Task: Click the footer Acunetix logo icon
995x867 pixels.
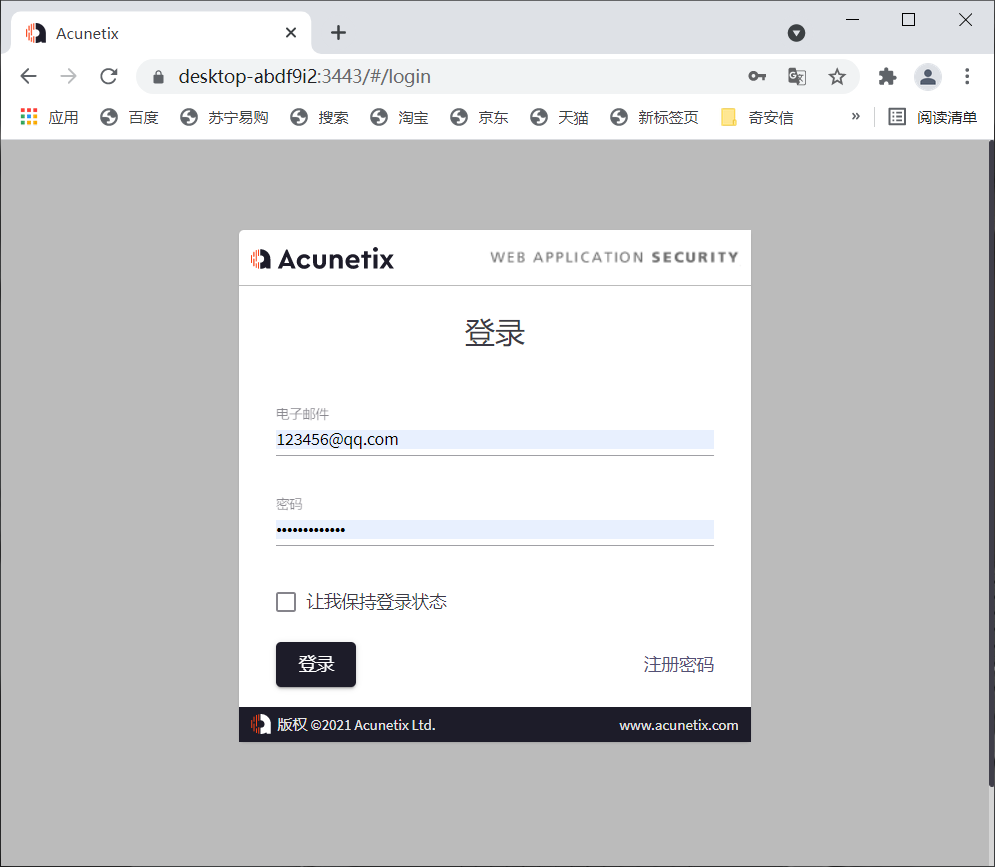Action: click(260, 724)
